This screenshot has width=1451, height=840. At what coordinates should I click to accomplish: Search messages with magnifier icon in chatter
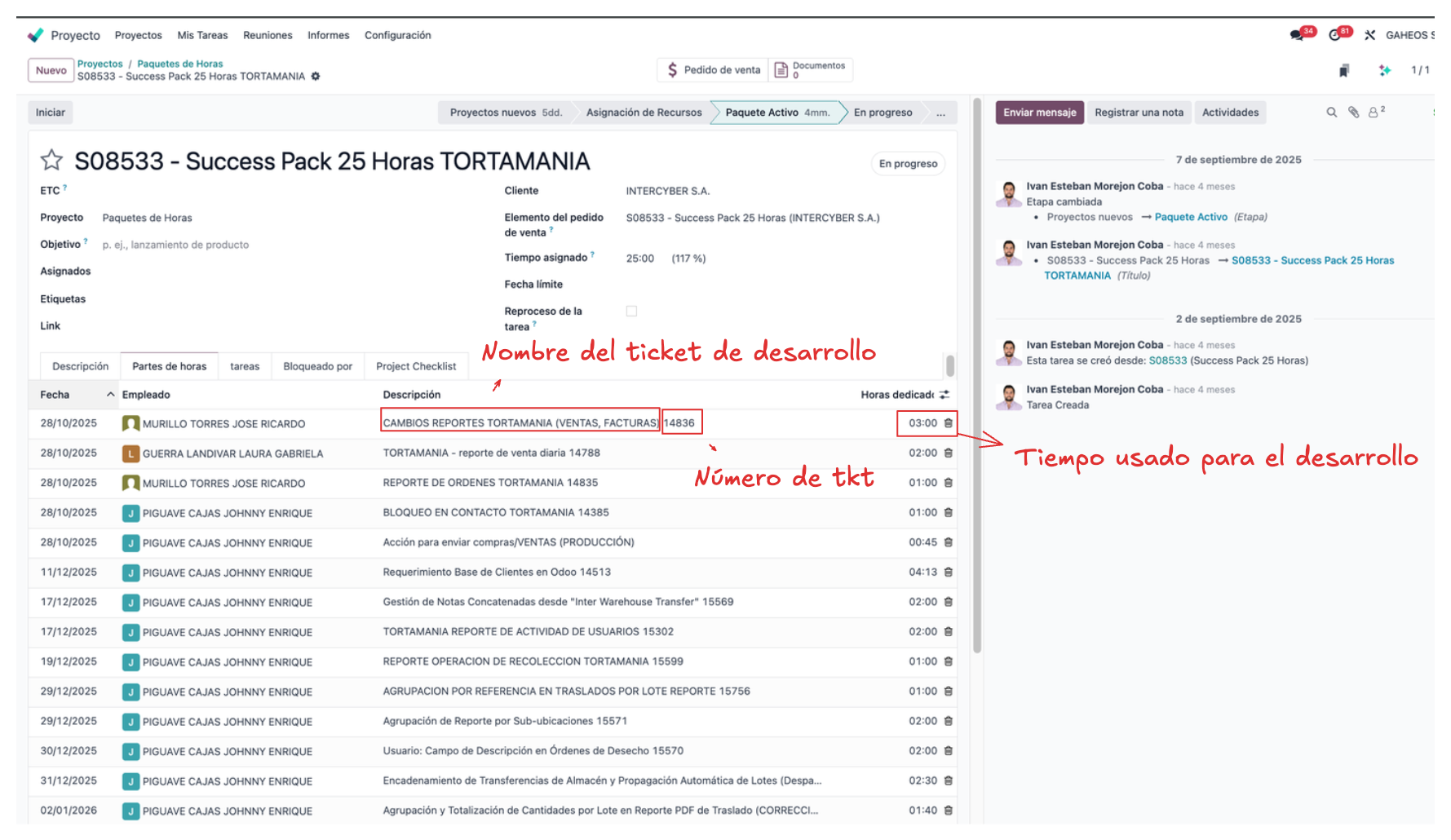coord(1332,113)
